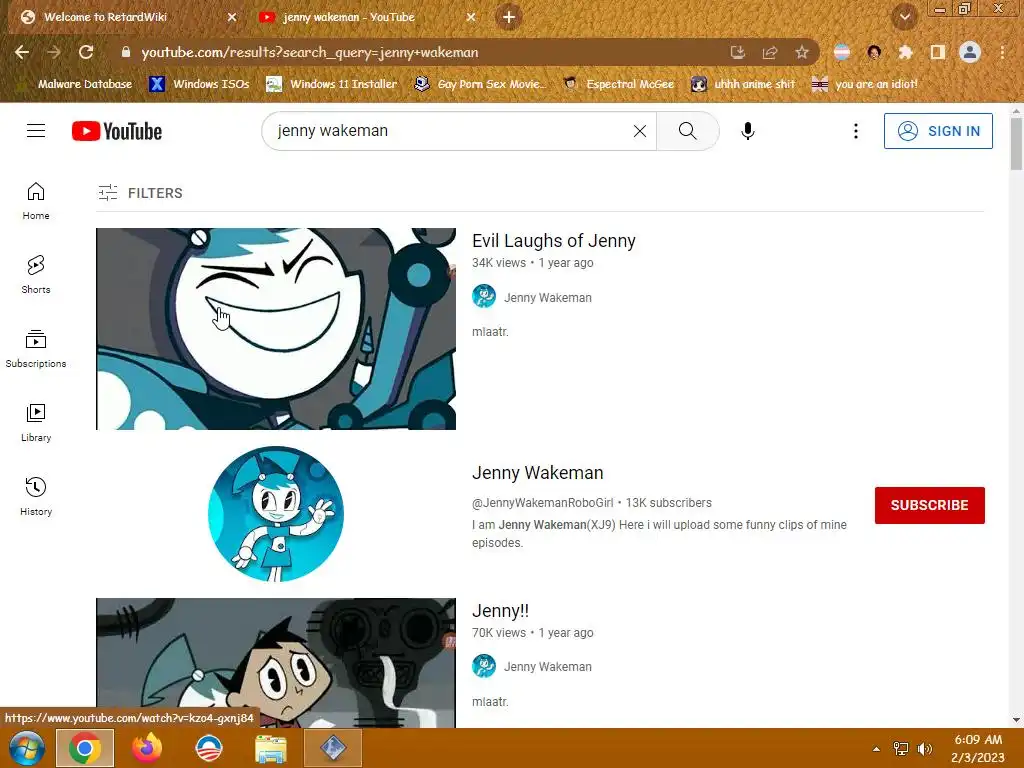The height and width of the screenshot is (768, 1024).
Task: Open Jenny Wakeman channel under Evil Laughs
Action: 547,298
